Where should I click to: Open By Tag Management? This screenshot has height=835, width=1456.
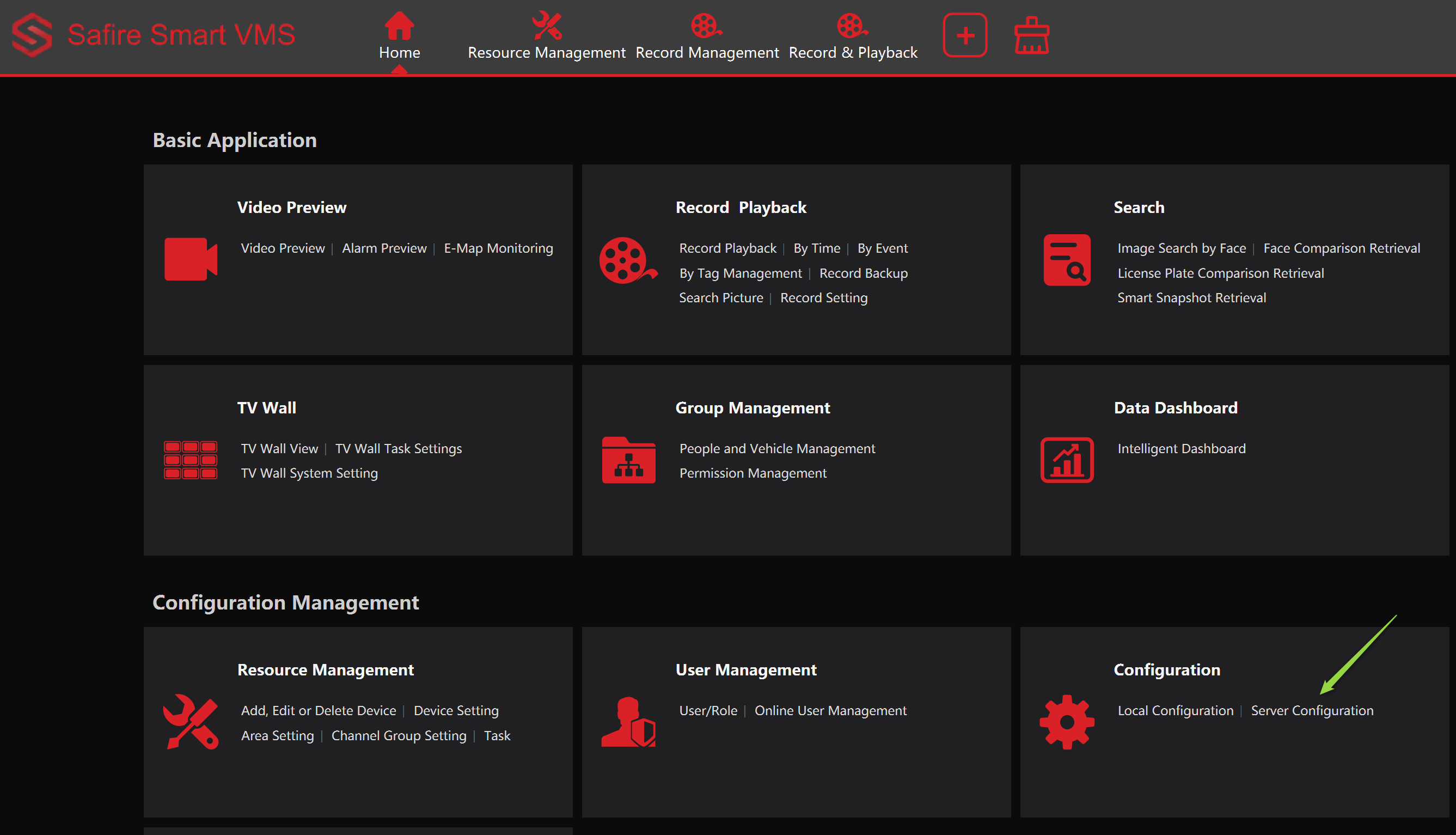pos(740,273)
